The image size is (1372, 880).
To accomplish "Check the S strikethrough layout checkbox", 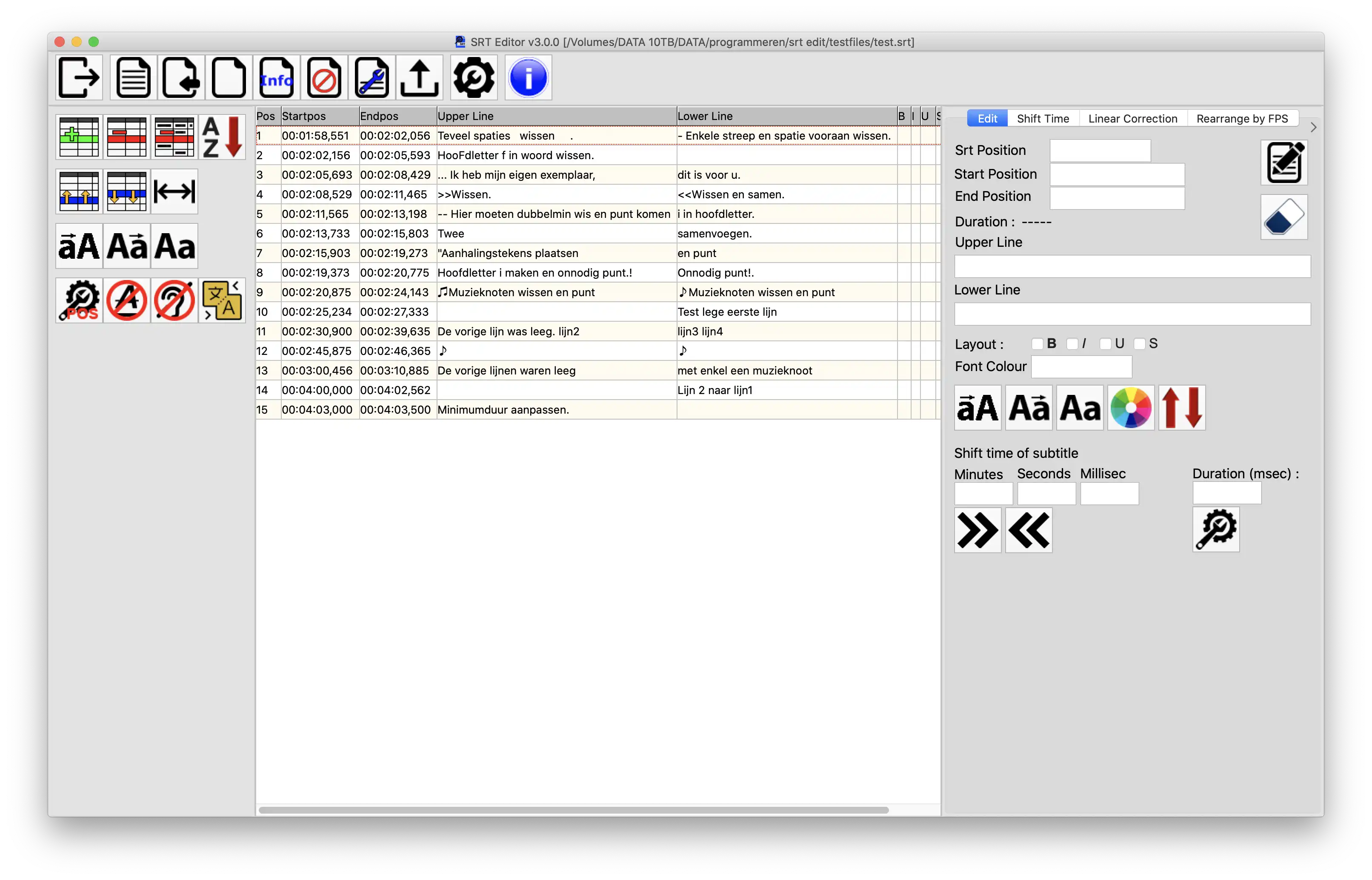I will pyautogui.click(x=1139, y=343).
